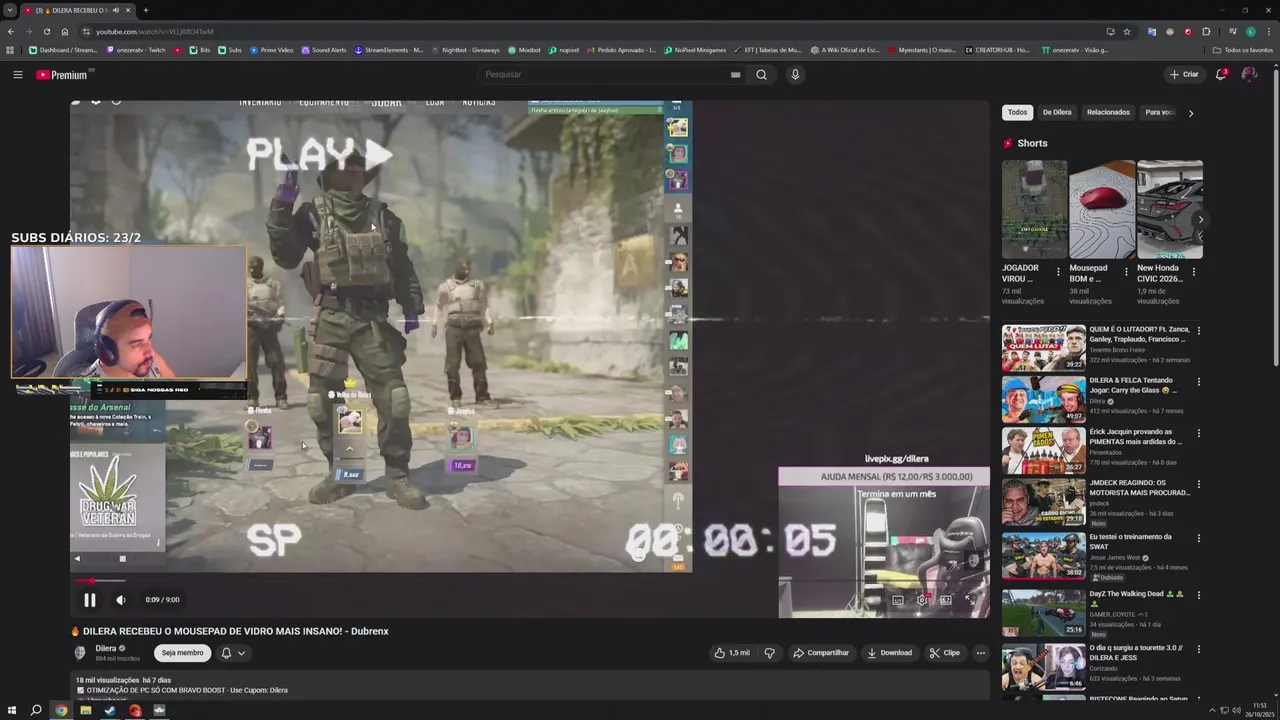Open New Honda Civic 2026 short
1280x720 pixels.
[x=1169, y=209]
